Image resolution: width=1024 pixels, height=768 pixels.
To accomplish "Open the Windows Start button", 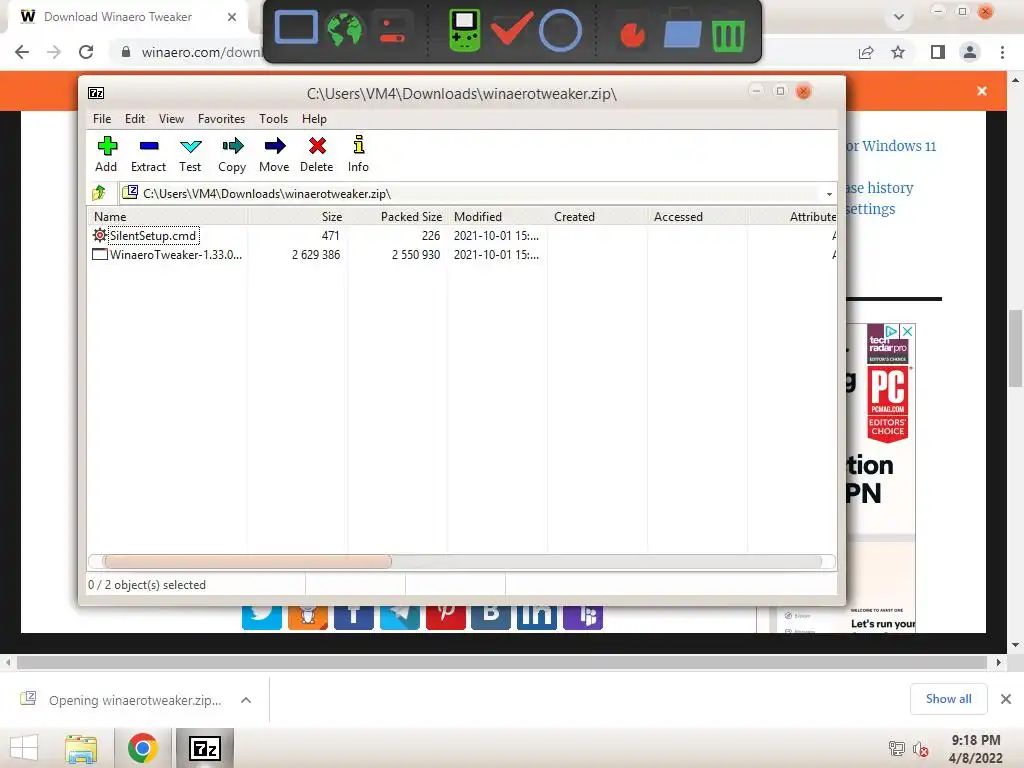I will coord(24,748).
